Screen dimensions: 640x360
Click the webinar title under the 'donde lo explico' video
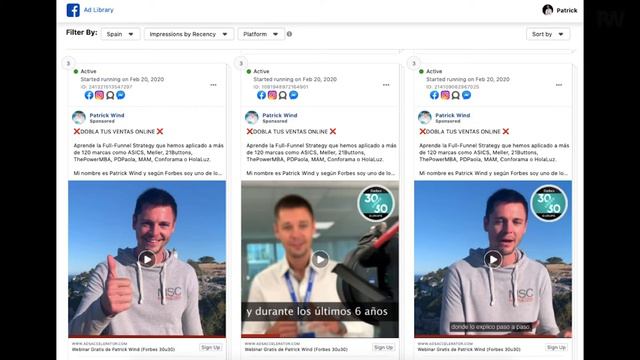click(x=469, y=349)
